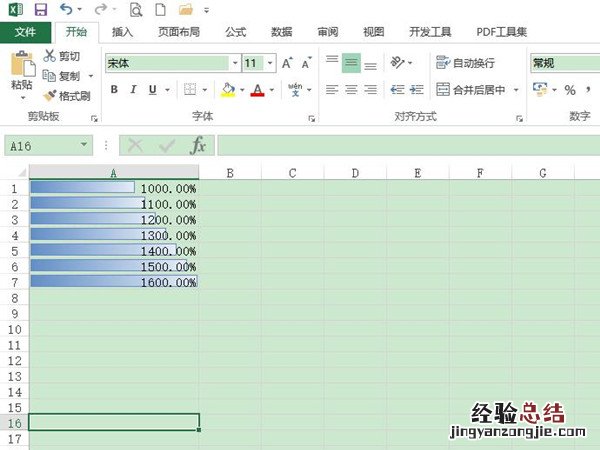600x450 pixels.
Task: Open the font name dropdown (宋体)
Action: [232, 63]
